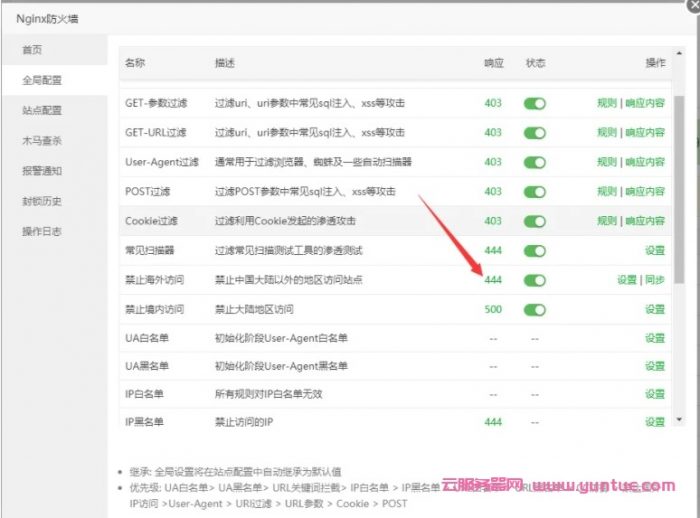This screenshot has height=518, width=700.
Task: Toggle the GET-参数过滤 status switch
Action: pyautogui.click(x=535, y=103)
